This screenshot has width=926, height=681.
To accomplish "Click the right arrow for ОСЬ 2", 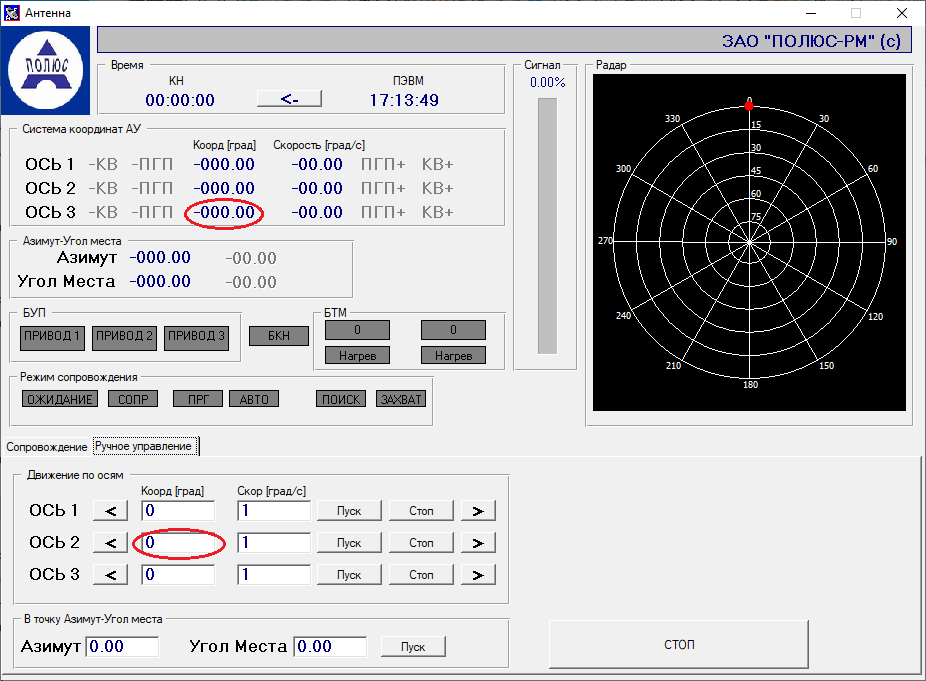I will tap(478, 543).
